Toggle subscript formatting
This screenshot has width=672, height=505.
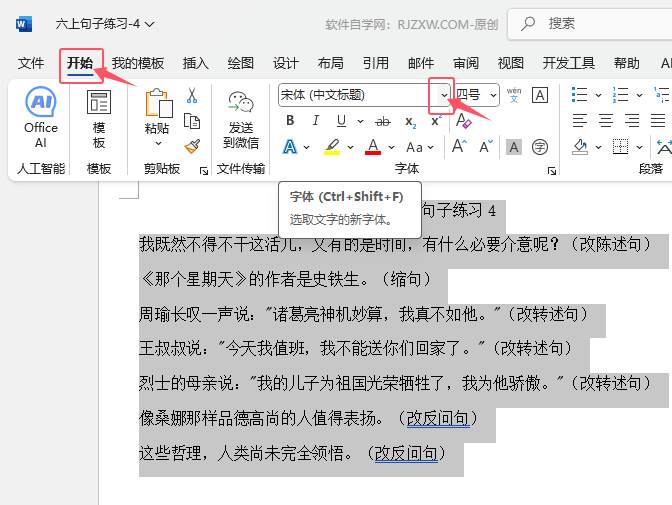coord(411,122)
